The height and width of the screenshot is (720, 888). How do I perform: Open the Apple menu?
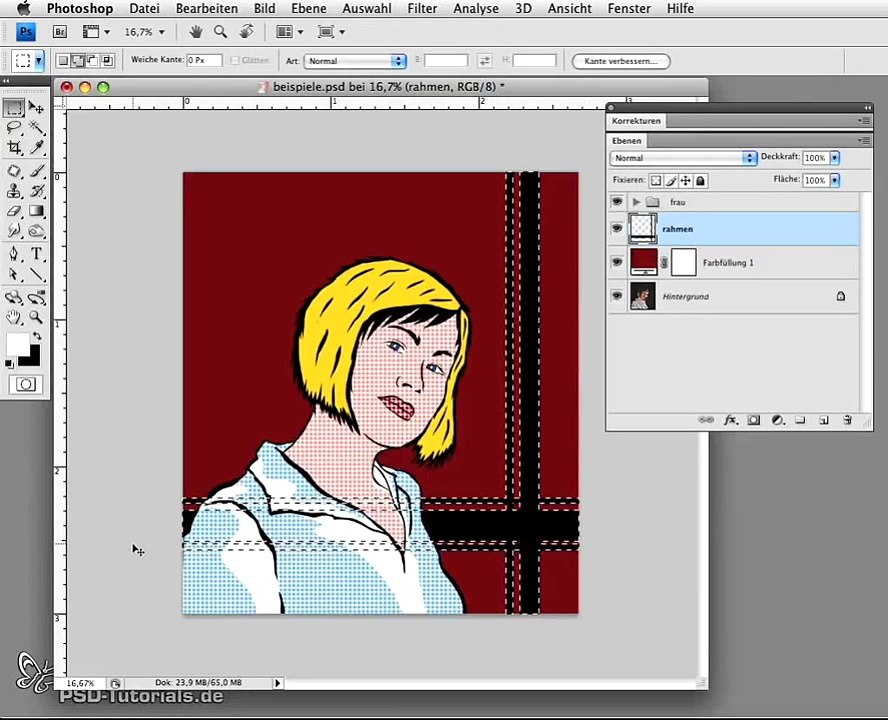tap(24, 8)
